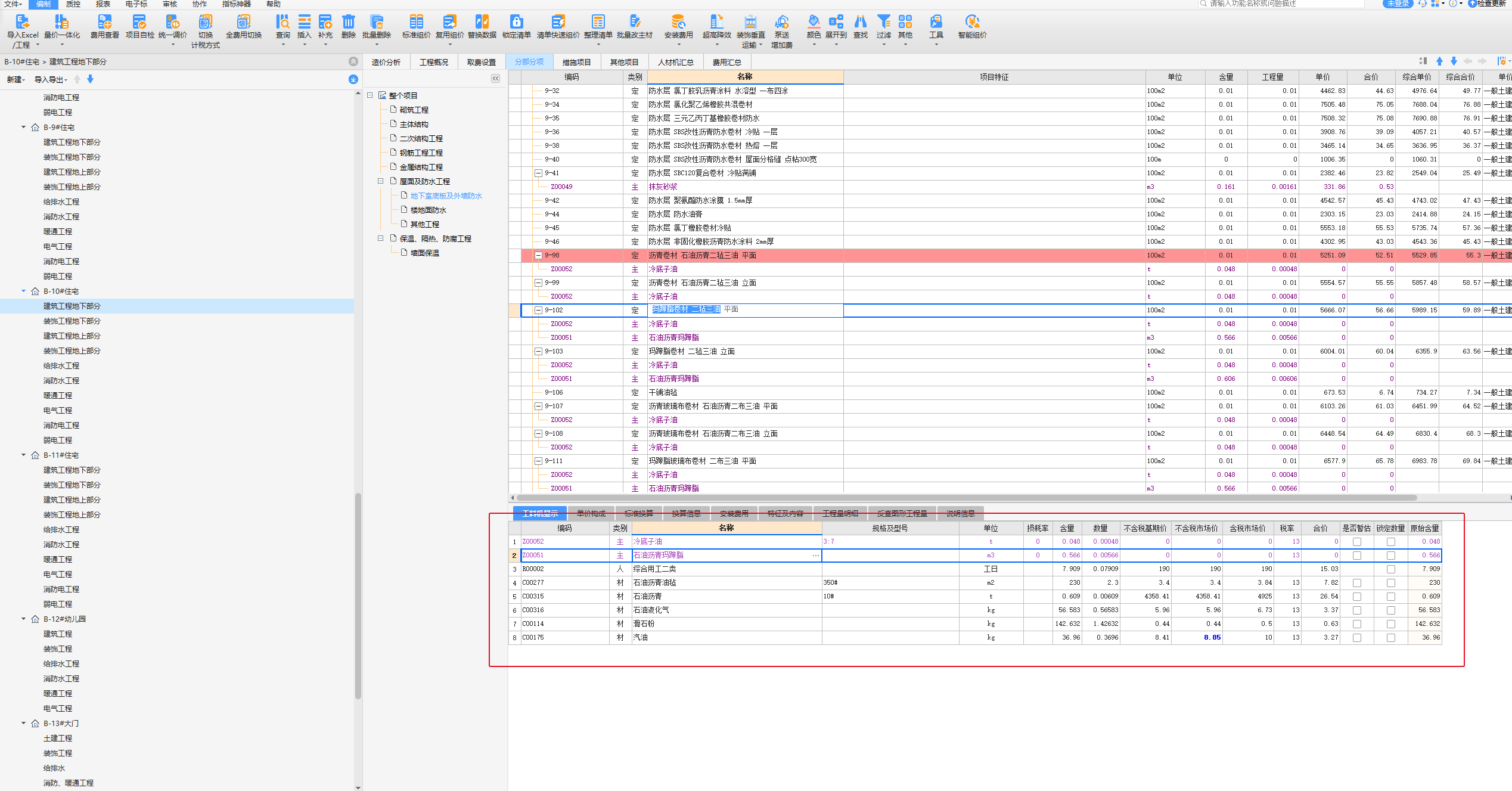Tick 是否暂估 checkbox for 滑石粉 row
The height and width of the screenshot is (791, 1512).
pyautogui.click(x=1357, y=624)
